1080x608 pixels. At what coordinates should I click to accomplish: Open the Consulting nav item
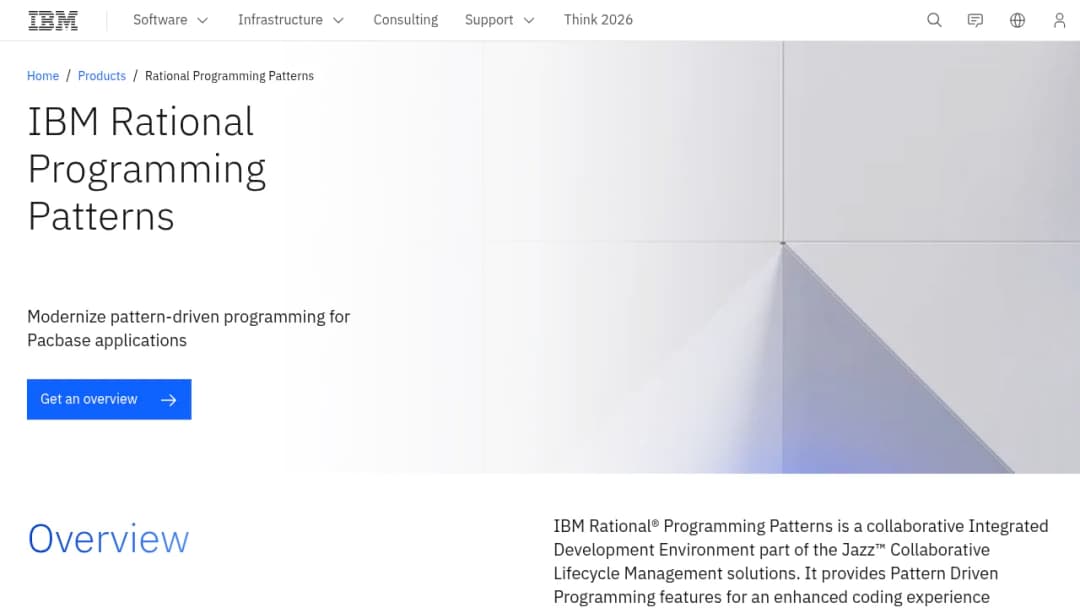[406, 20]
